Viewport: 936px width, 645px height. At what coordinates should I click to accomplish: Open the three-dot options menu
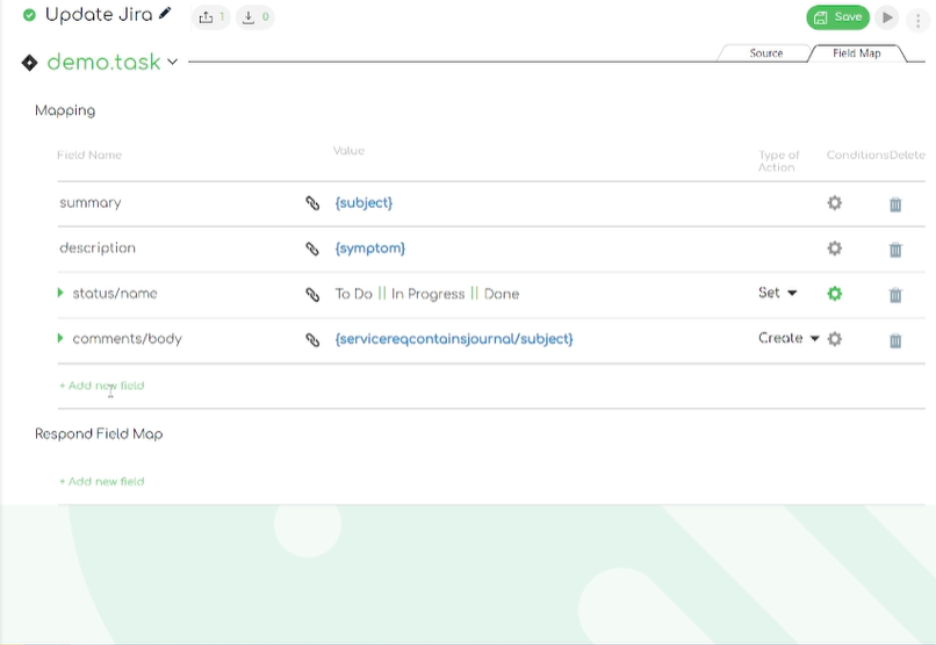point(918,18)
